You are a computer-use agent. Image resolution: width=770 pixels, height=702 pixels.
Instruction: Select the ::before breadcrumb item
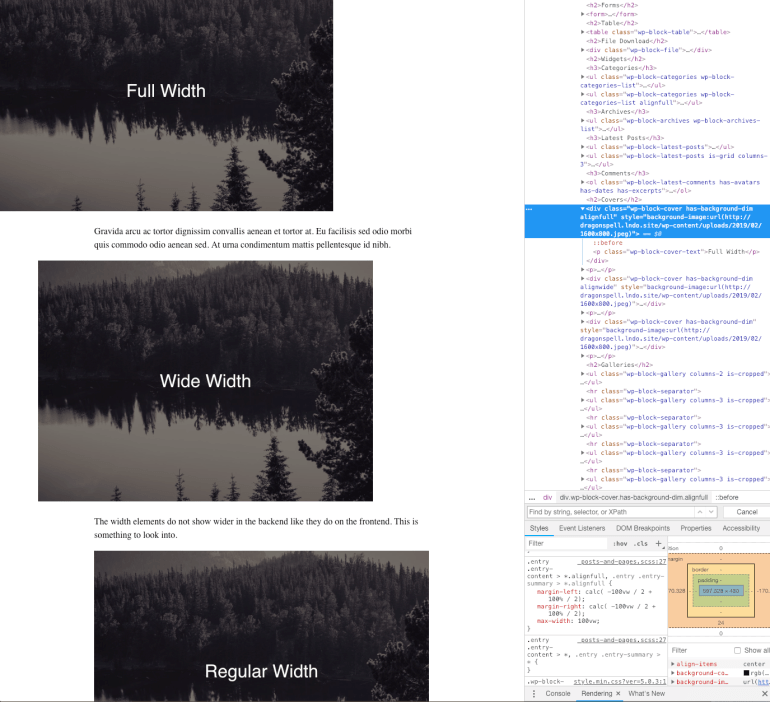pyautogui.click(x=727, y=497)
